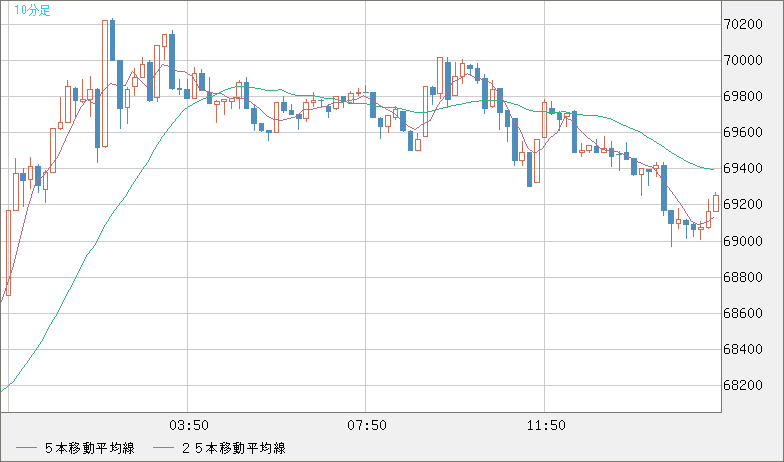Click the green 25-bar average legend line

pyautogui.click(x=162, y=448)
